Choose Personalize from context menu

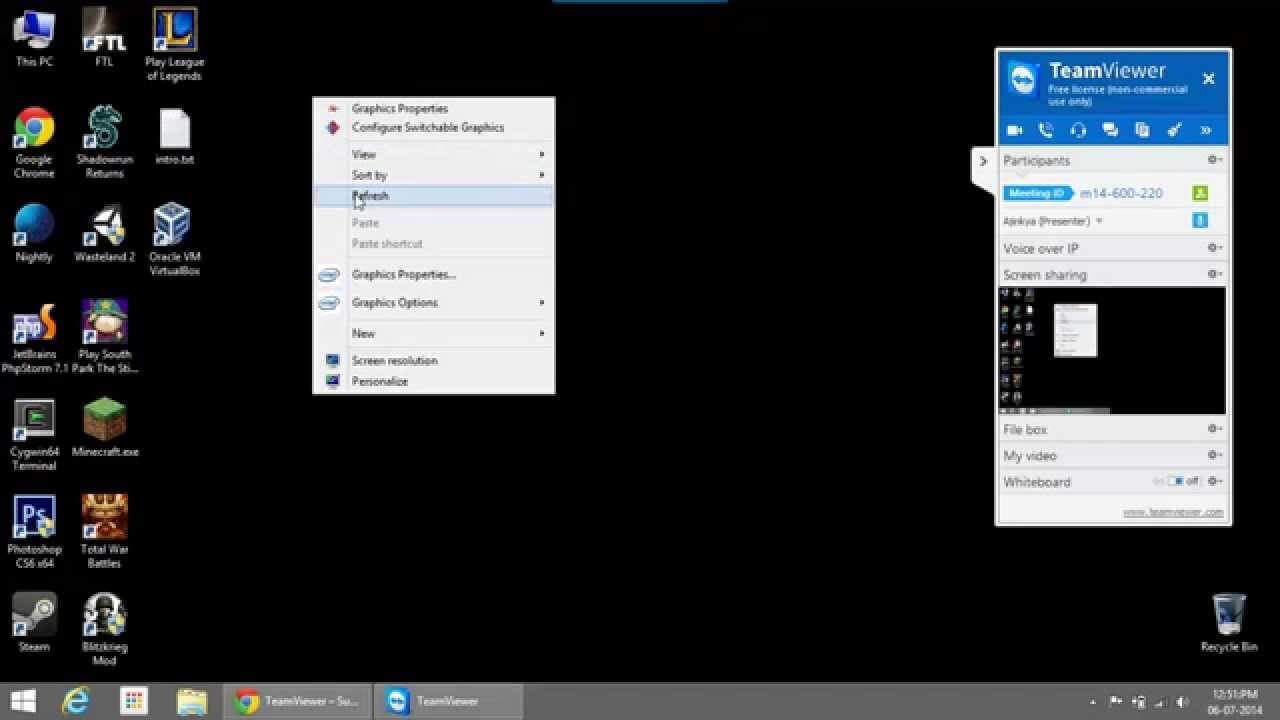point(434,381)
